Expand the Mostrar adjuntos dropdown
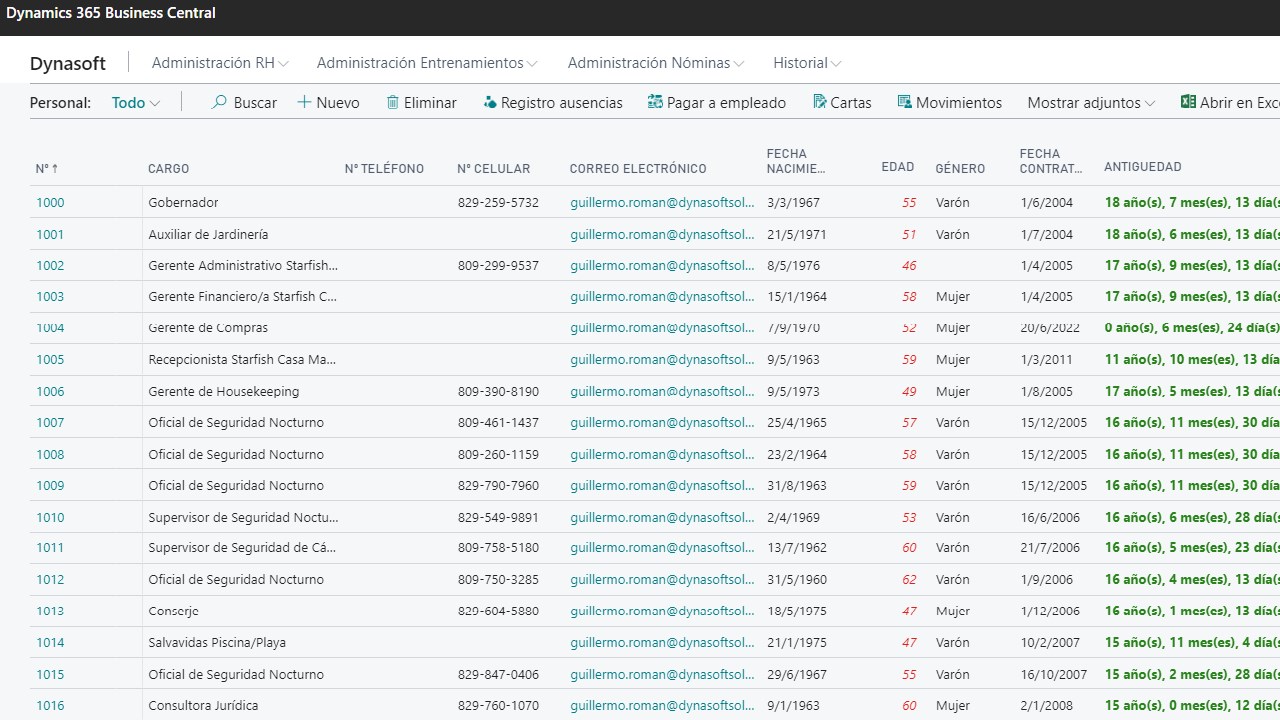 pos(1150,103)
